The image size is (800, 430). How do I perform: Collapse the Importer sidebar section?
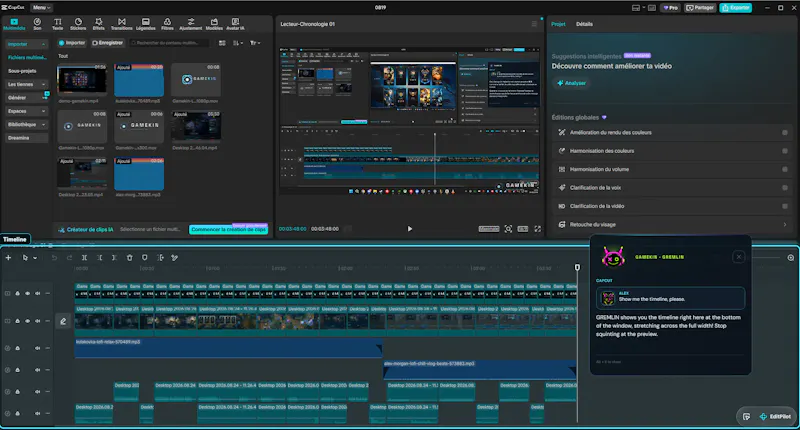coord(27,44)
